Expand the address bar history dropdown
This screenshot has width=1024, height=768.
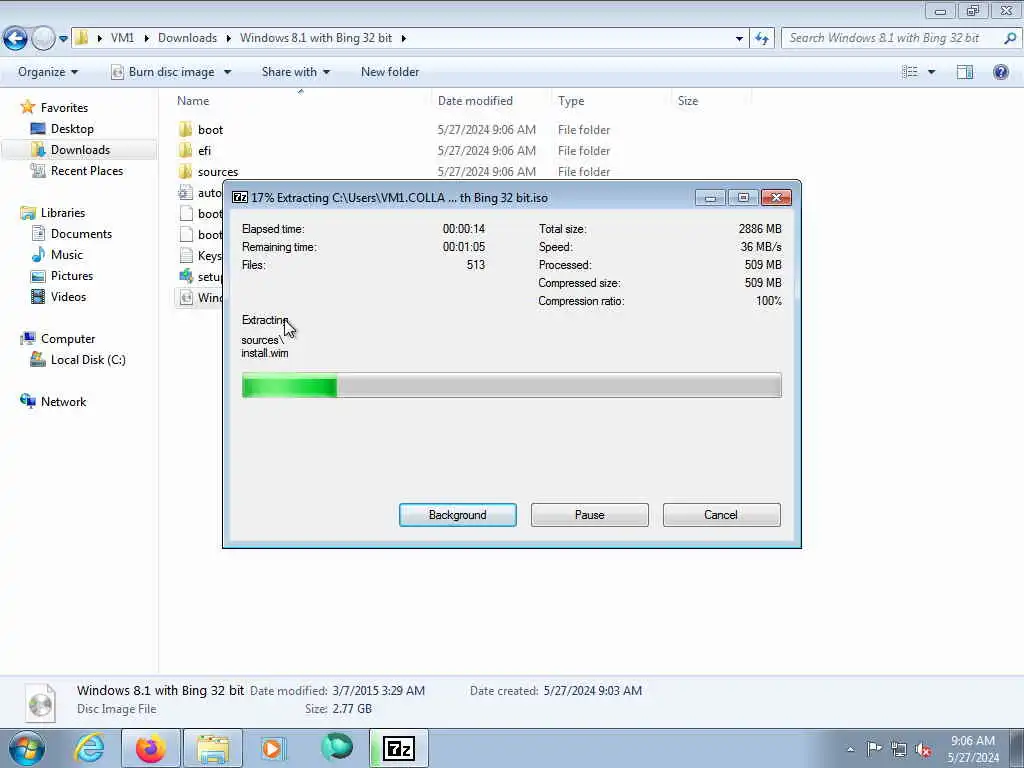[739, 39]
